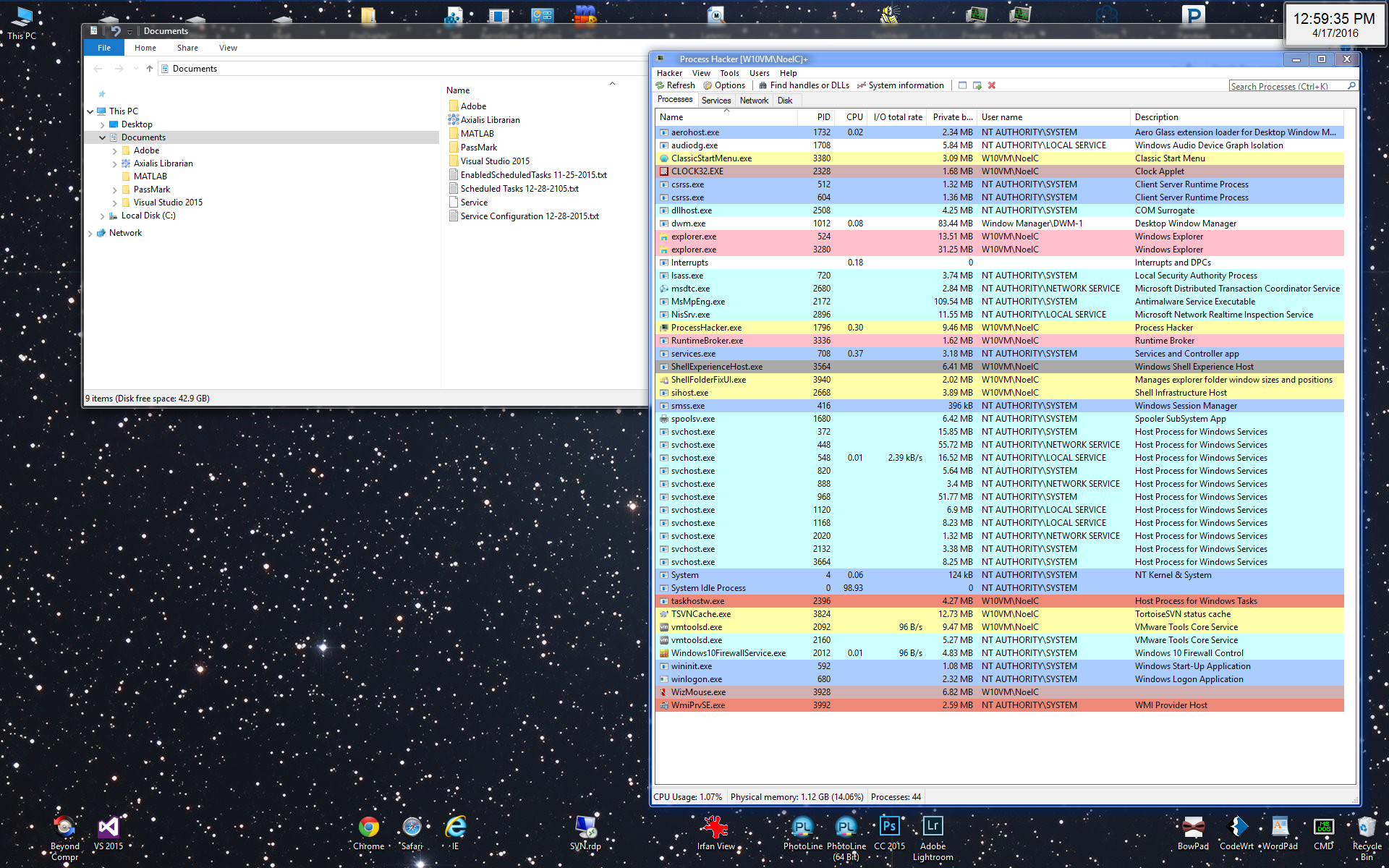Click Name column header in explorer file list
The width and height of the screenshot is (1389, 868).
coord(458,90)
